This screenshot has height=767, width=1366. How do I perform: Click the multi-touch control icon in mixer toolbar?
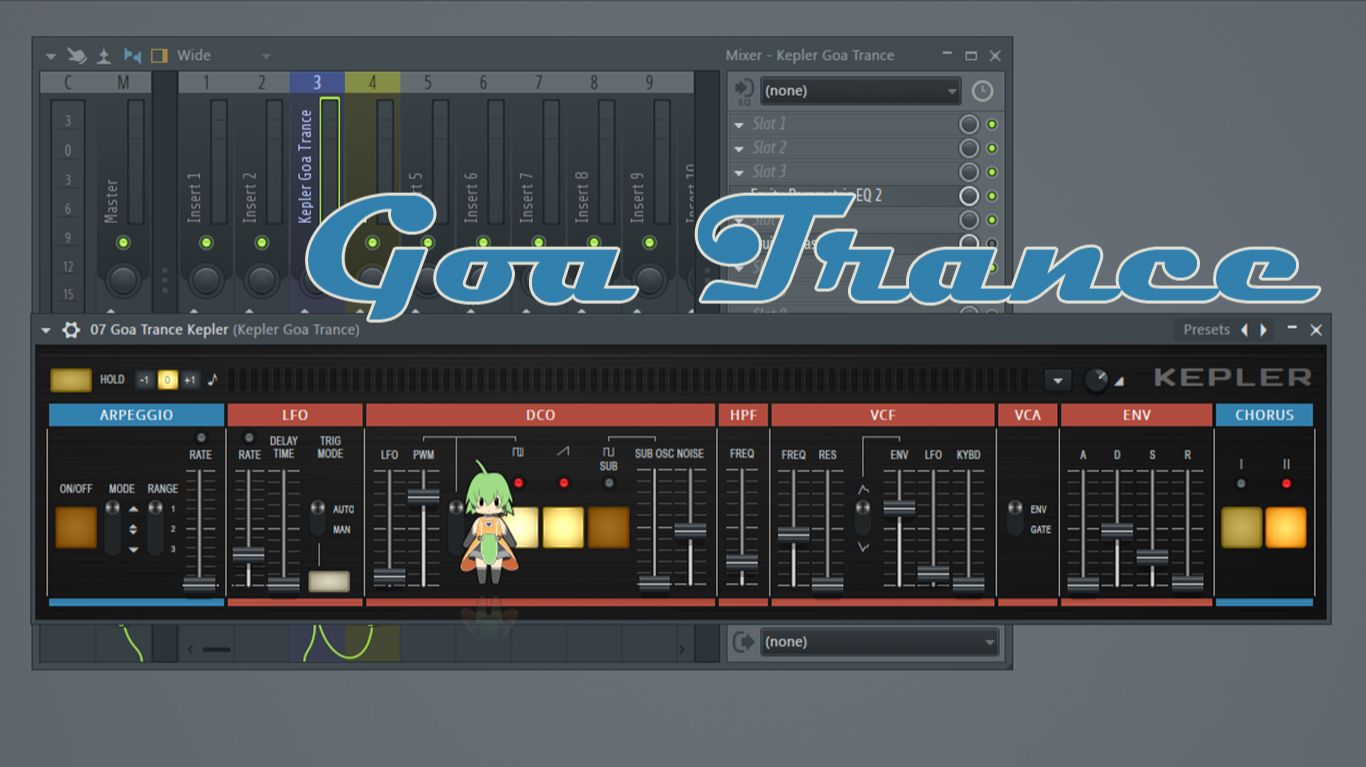coord(77,55)
